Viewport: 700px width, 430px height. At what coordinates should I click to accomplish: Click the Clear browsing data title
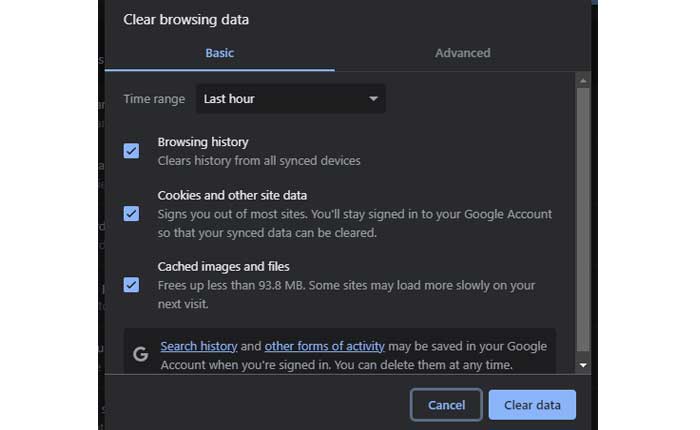click(186, 19)
